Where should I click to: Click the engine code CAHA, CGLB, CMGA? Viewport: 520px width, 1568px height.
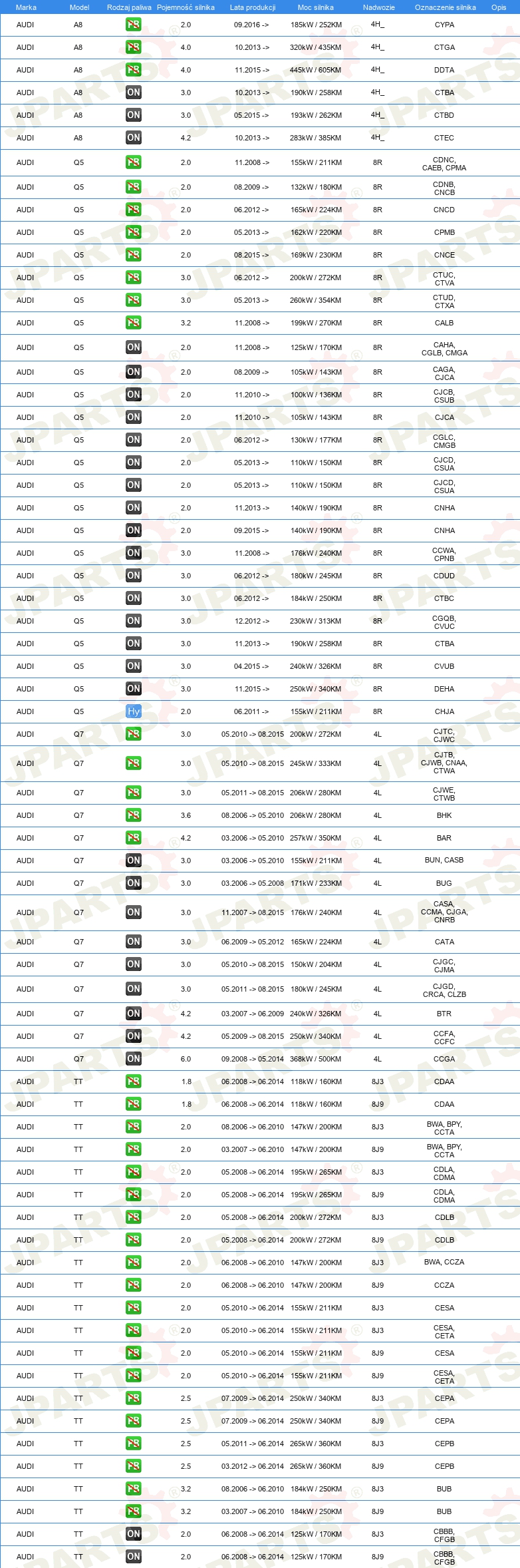pyautogui.click(x=444, y=349)
